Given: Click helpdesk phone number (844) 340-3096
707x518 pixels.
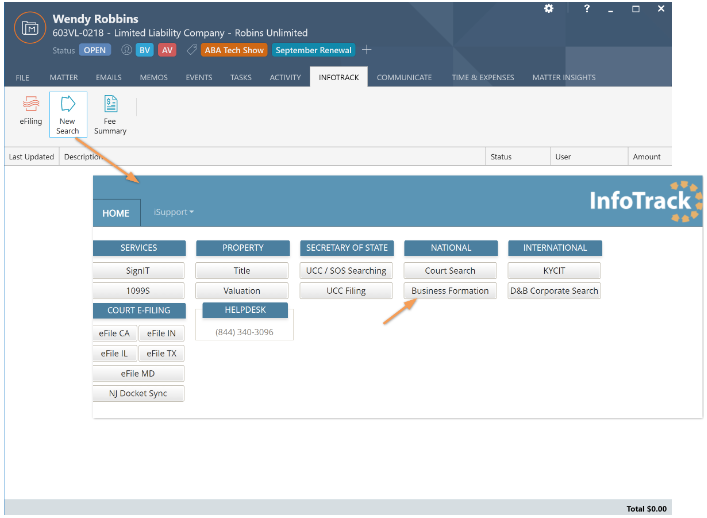Looking at the screenshot, I should pos(244,332).
